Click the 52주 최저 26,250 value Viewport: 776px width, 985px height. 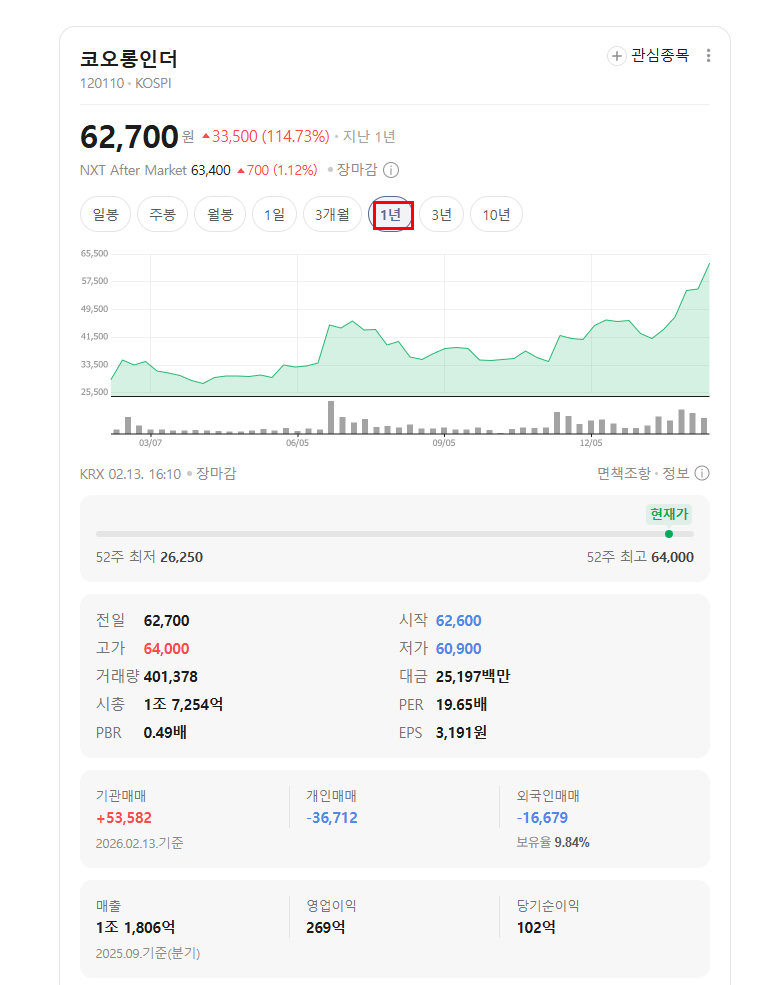[x=181, y=557]
